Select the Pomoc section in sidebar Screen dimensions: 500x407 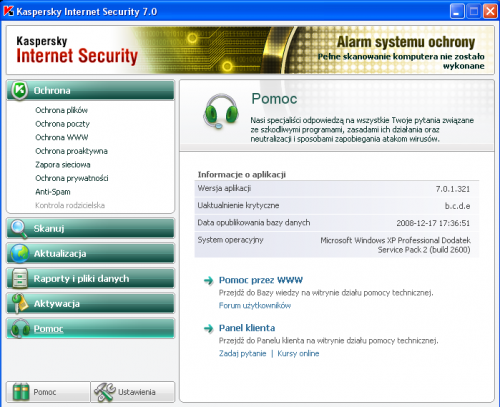pos(90,329)
